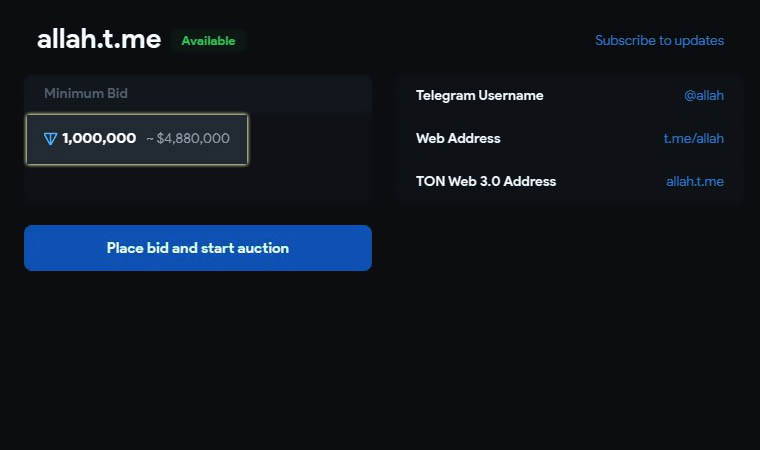Open the @allah Telegram username link
The width and height of the screenshot is (760, 450).
click(x=704, y=96)
